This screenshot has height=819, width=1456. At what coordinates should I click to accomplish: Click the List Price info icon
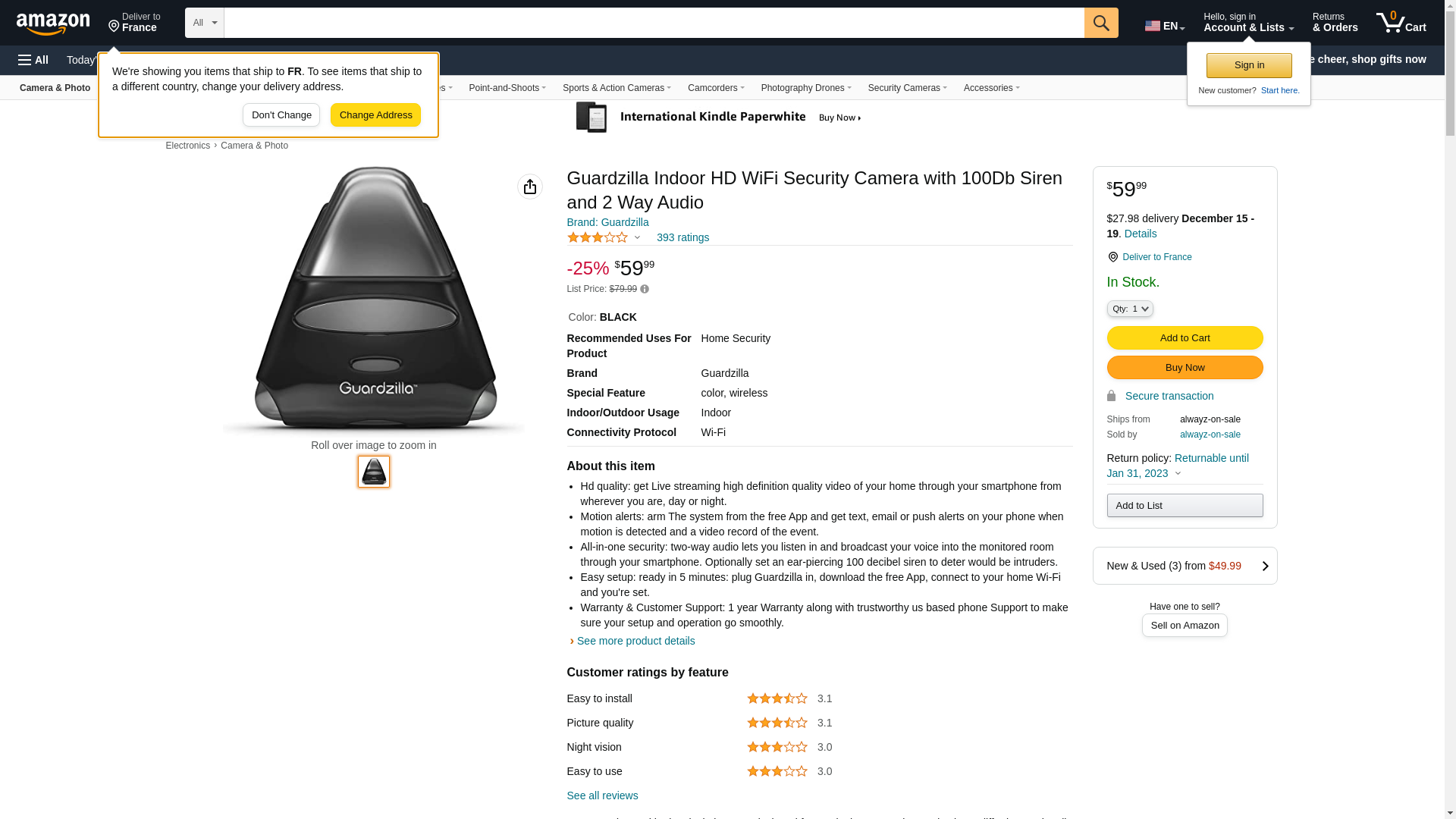645,289
